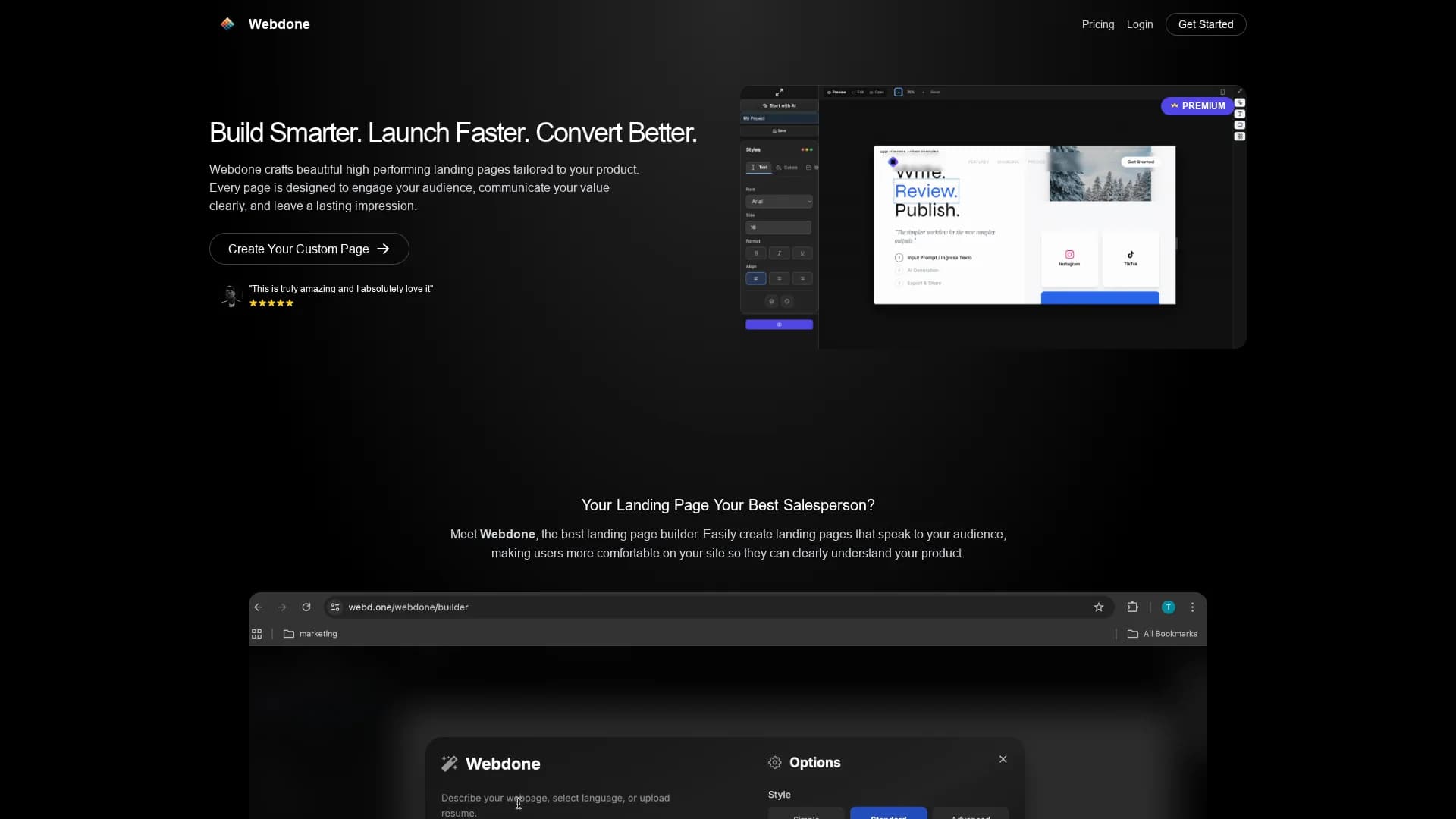Select Edit mode in builder toolbar
1456x819 pixels.
(x=858, y=92)
